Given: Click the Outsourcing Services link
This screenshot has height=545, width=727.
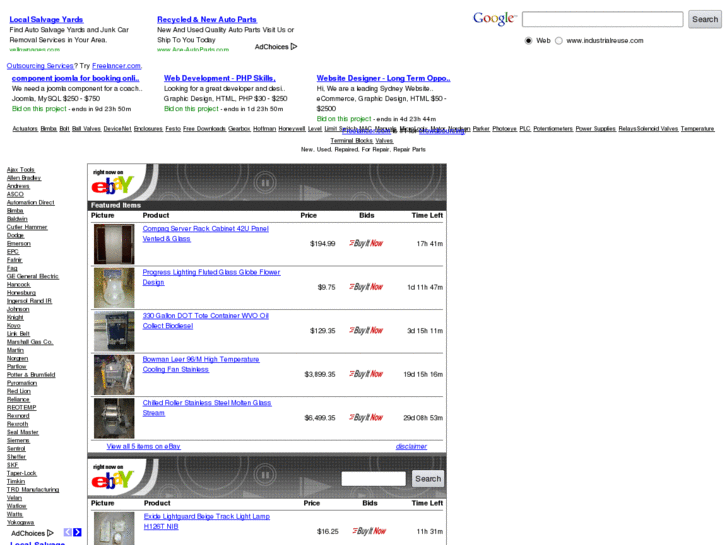Looking at the screenshot, I should point(40,66).
